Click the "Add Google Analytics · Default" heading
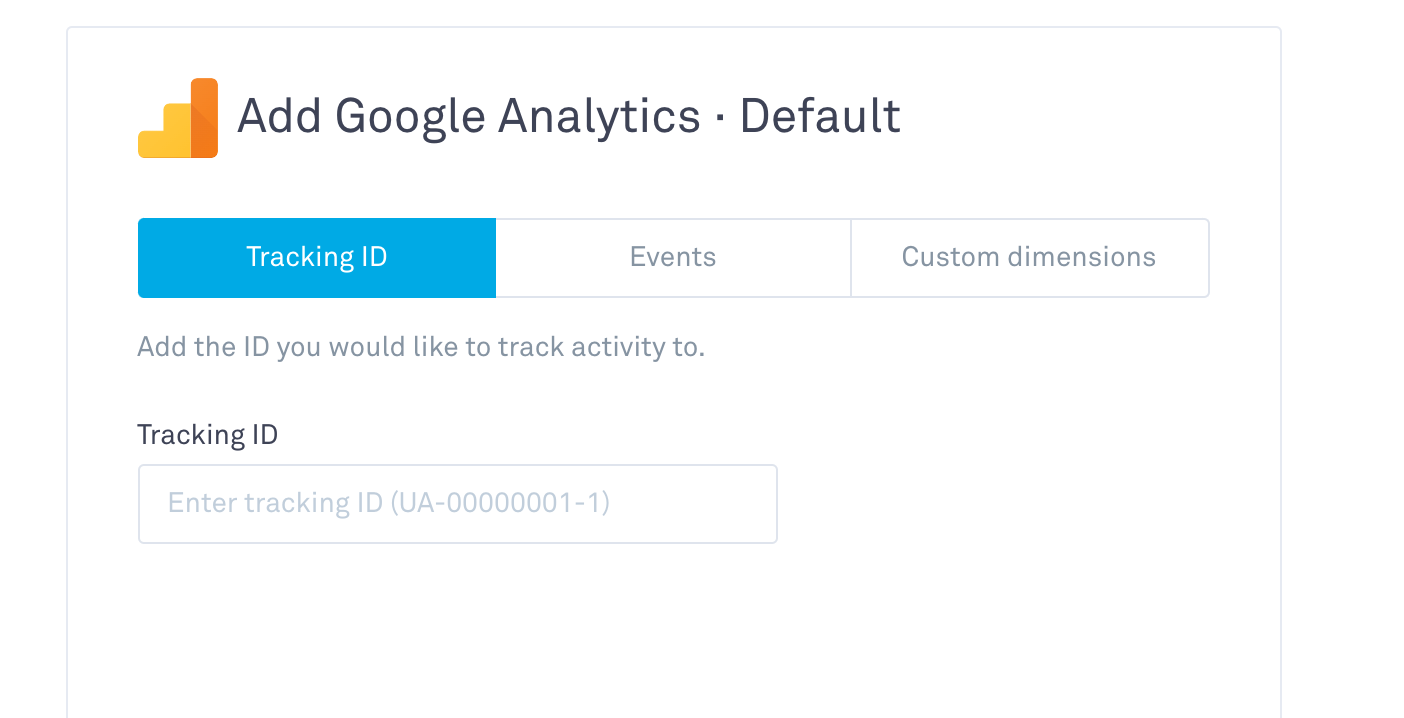 tap(569, 117)
